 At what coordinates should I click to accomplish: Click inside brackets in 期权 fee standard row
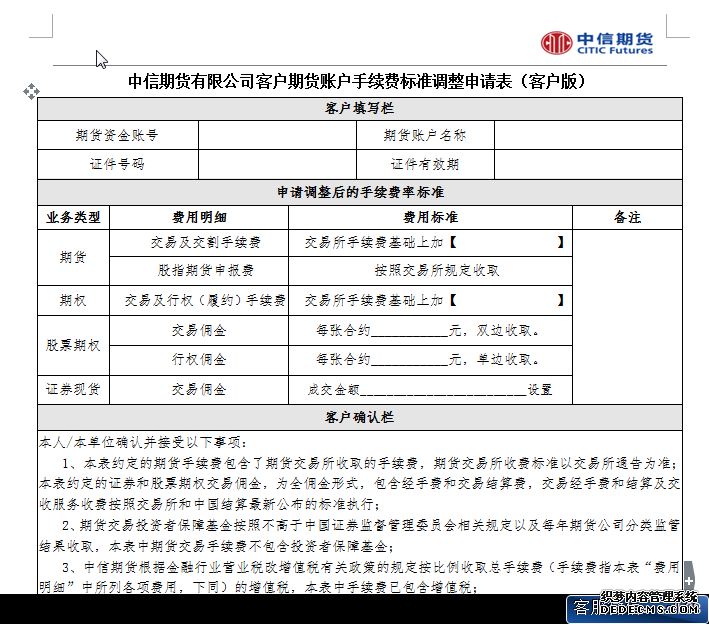pyautogui.click(x=507, y=300)
